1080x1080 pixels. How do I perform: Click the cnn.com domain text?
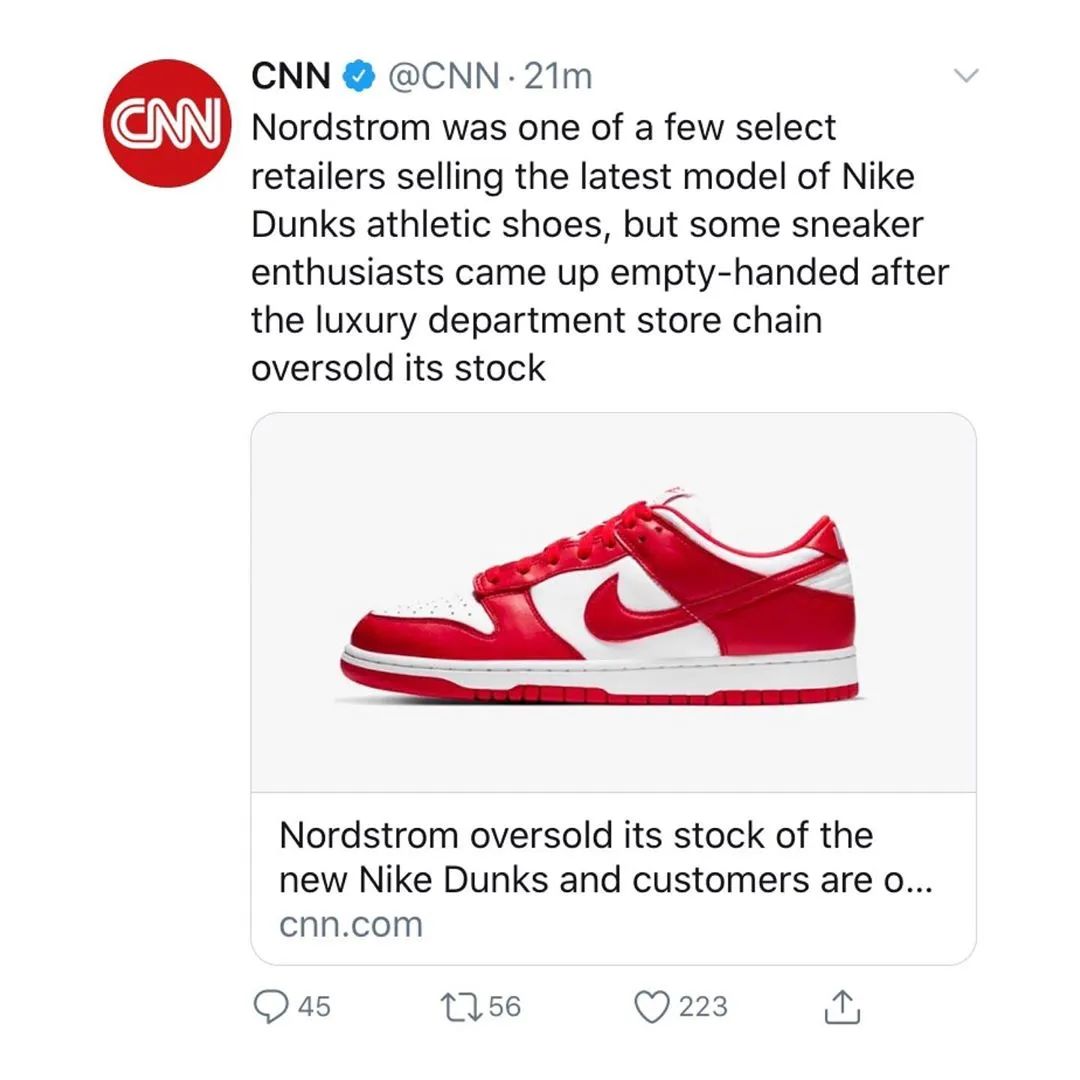351,924
